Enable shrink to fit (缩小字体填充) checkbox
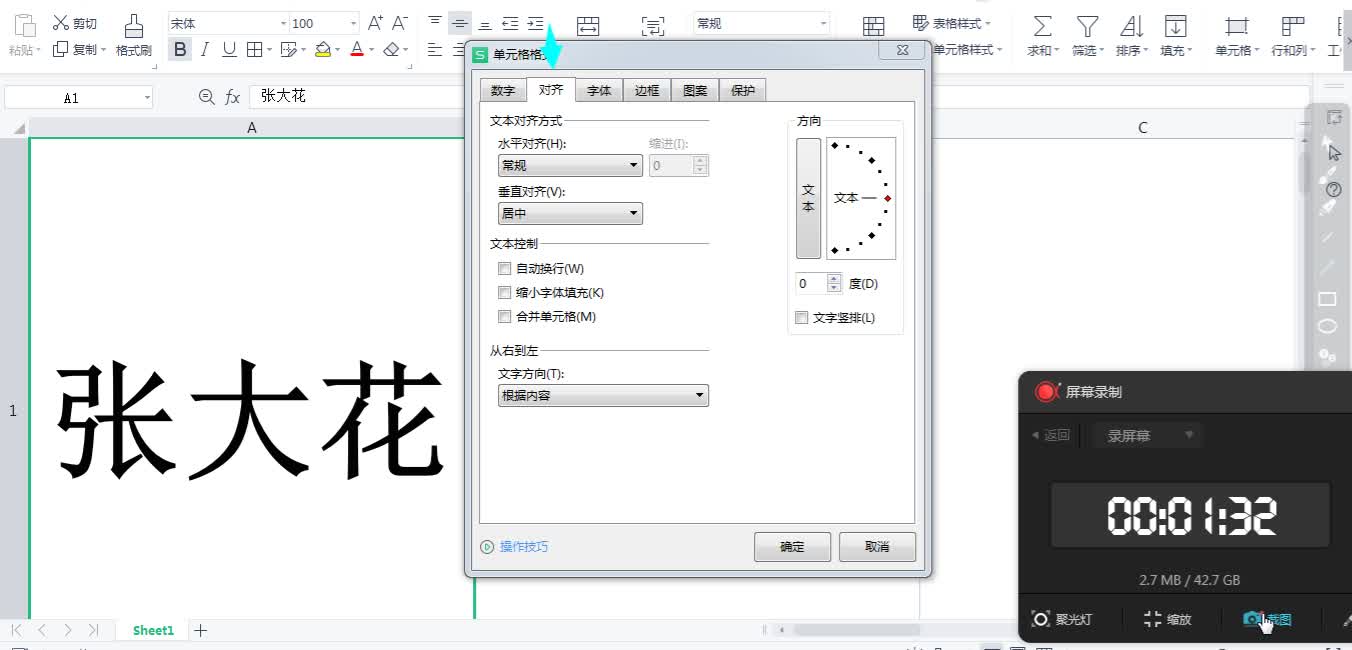Screen dimensions: 1352x650 [504, 293]
